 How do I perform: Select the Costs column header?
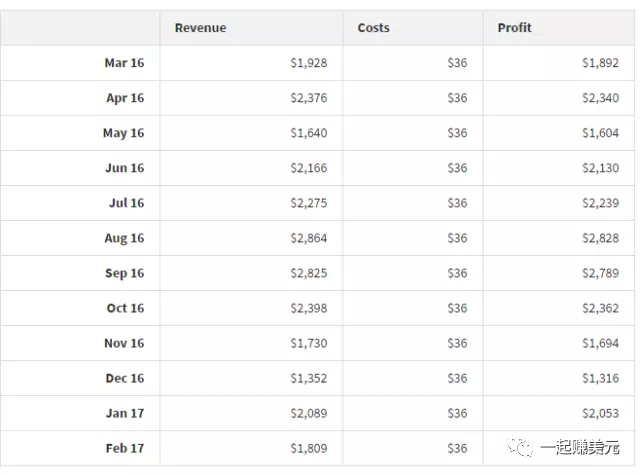point(373,28)
